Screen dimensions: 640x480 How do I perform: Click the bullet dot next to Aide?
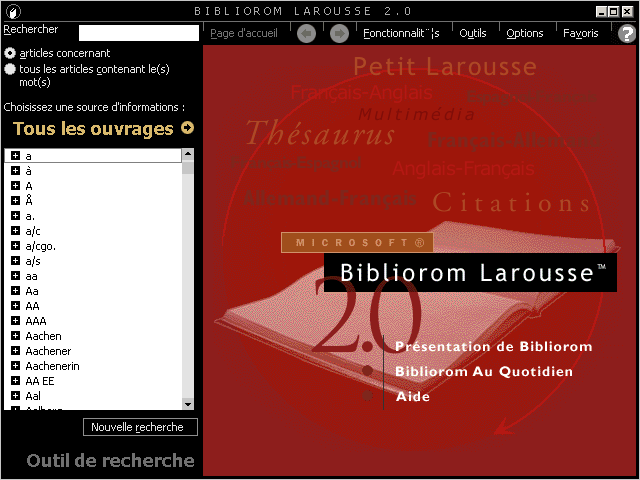pos(367,396)
